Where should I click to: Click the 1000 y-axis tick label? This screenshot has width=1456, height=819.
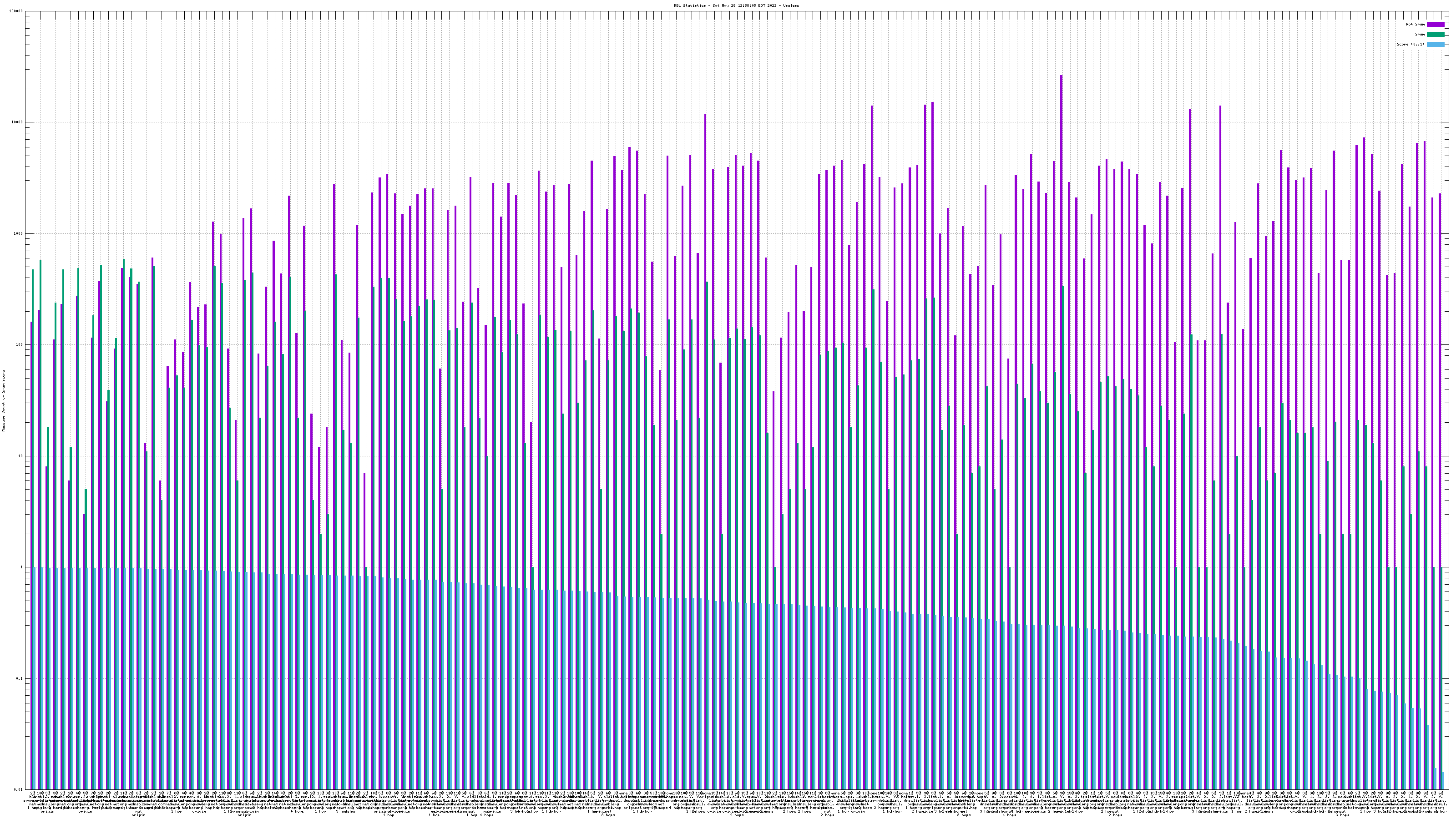[x=19, y=234]
